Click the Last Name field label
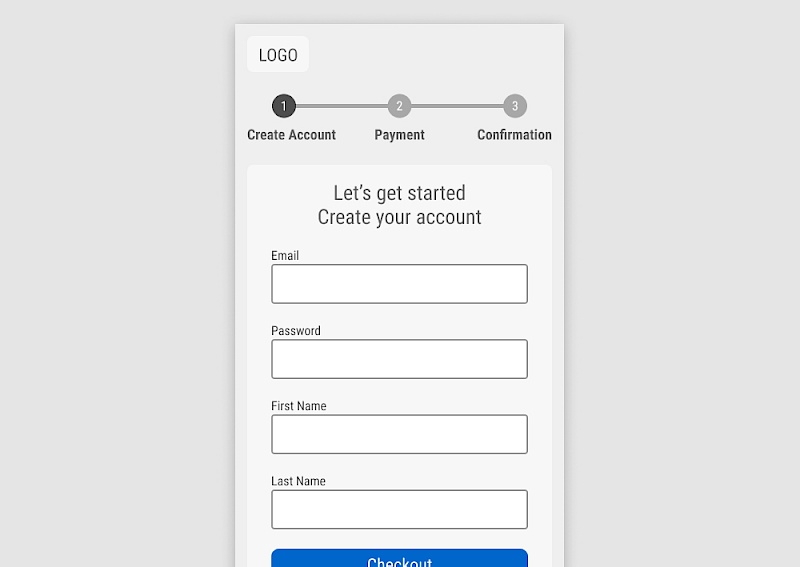This screenshot has width=800, height=567. pyautogui.click(x=298, y=481)
